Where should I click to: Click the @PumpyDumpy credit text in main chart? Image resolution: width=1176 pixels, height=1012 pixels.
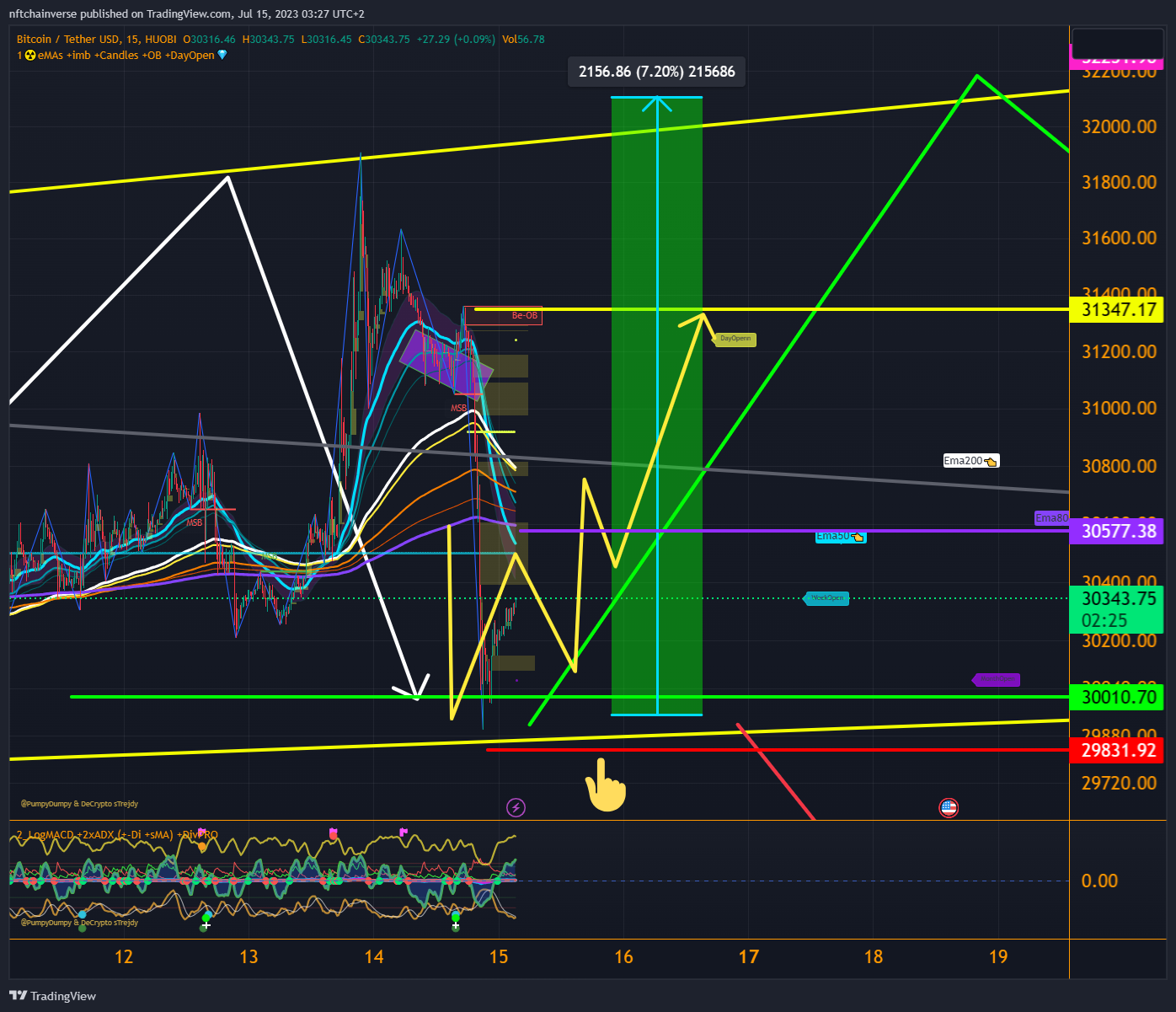click(x=79, y=804)
